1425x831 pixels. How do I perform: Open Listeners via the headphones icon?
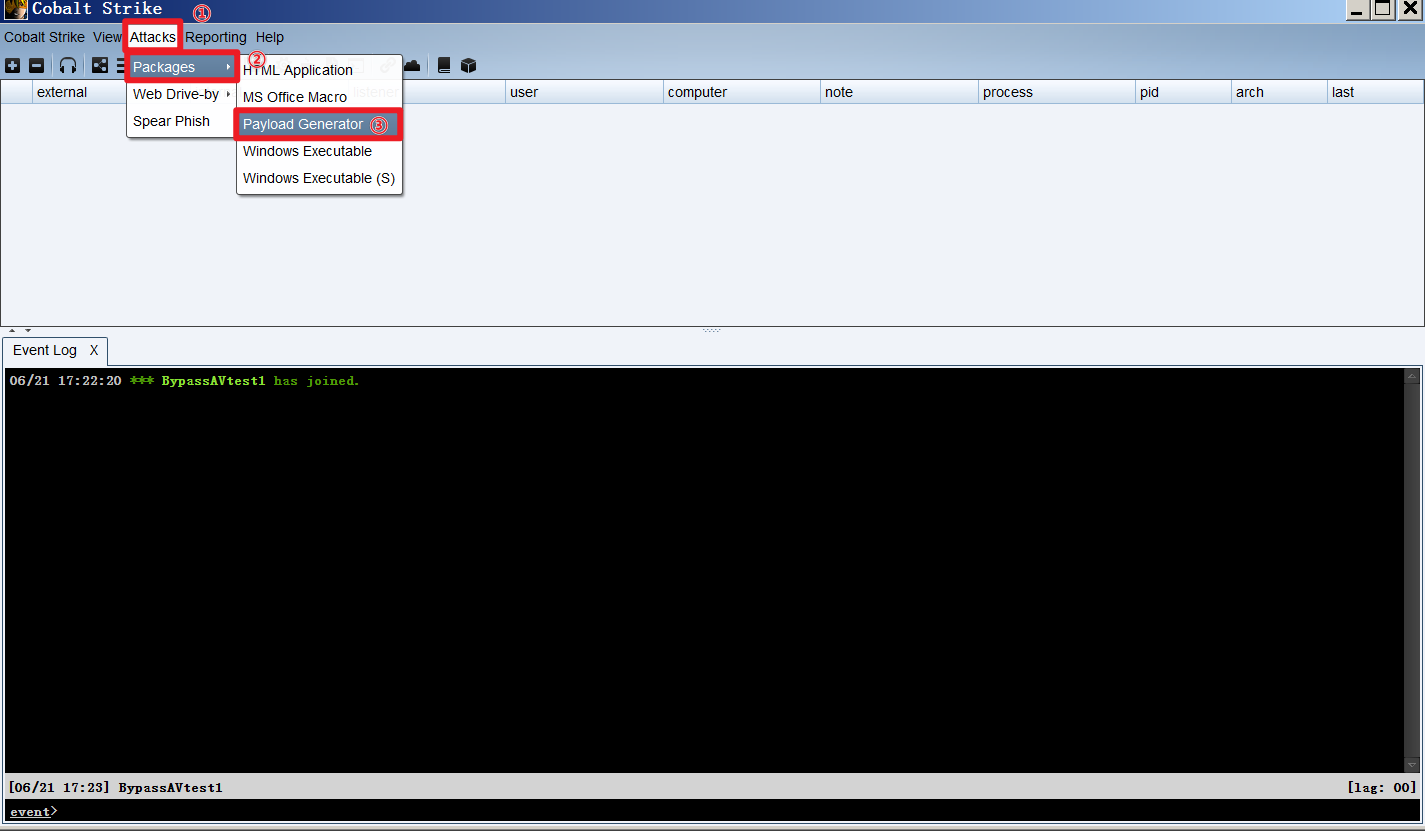coord(68,66)
